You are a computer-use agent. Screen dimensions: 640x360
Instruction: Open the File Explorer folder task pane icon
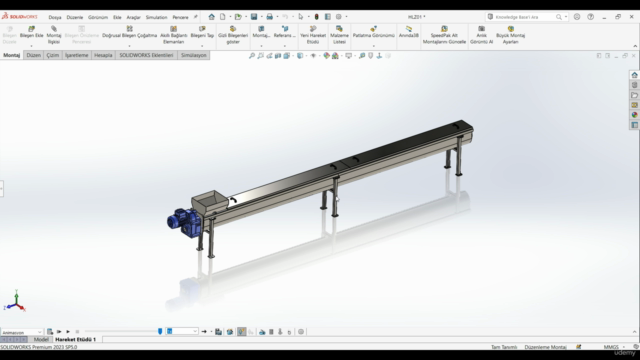(634, 95)
